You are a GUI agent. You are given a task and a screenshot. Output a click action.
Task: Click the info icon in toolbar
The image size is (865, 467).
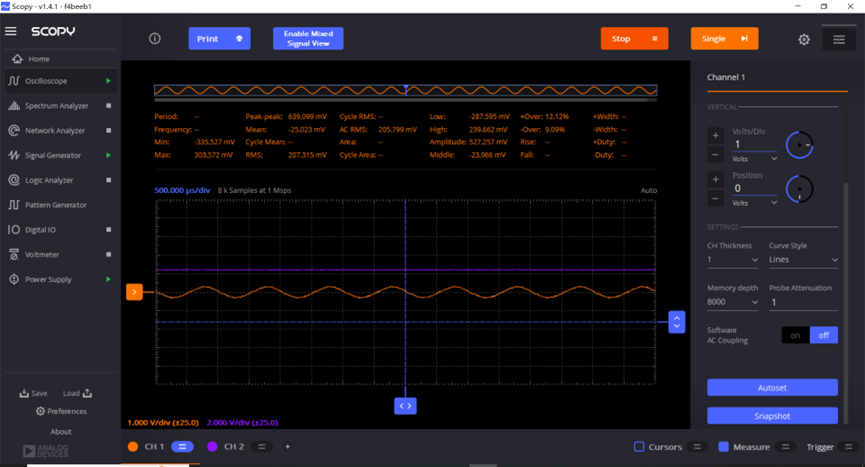155,39
